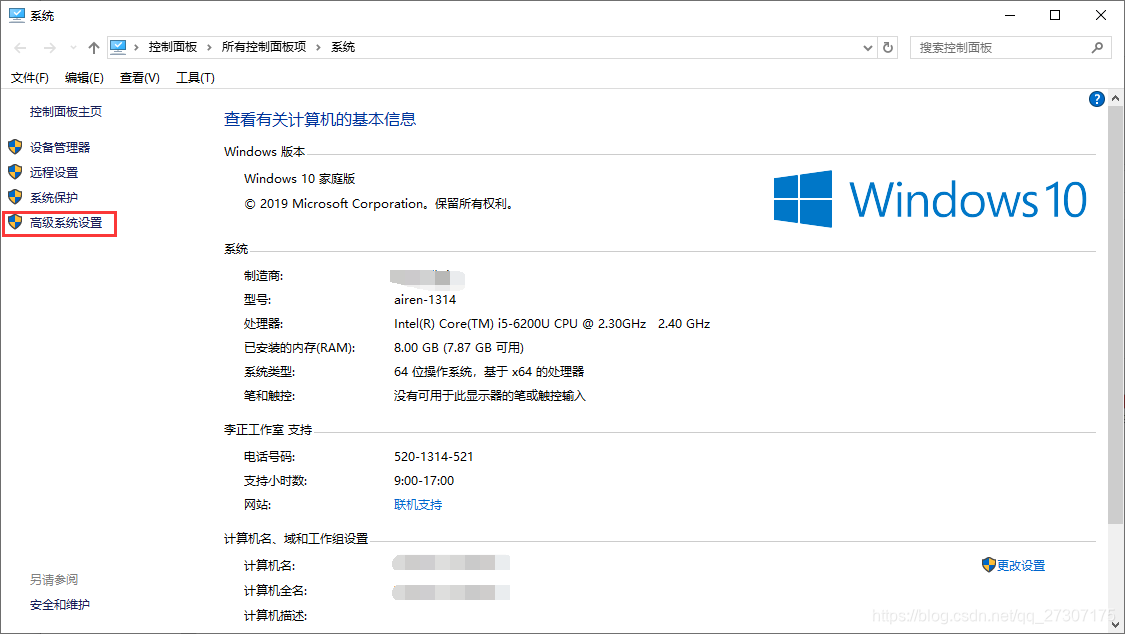Close the 系统 window
Viewport: 1125px width, 634px height.
pos(1101,15)
